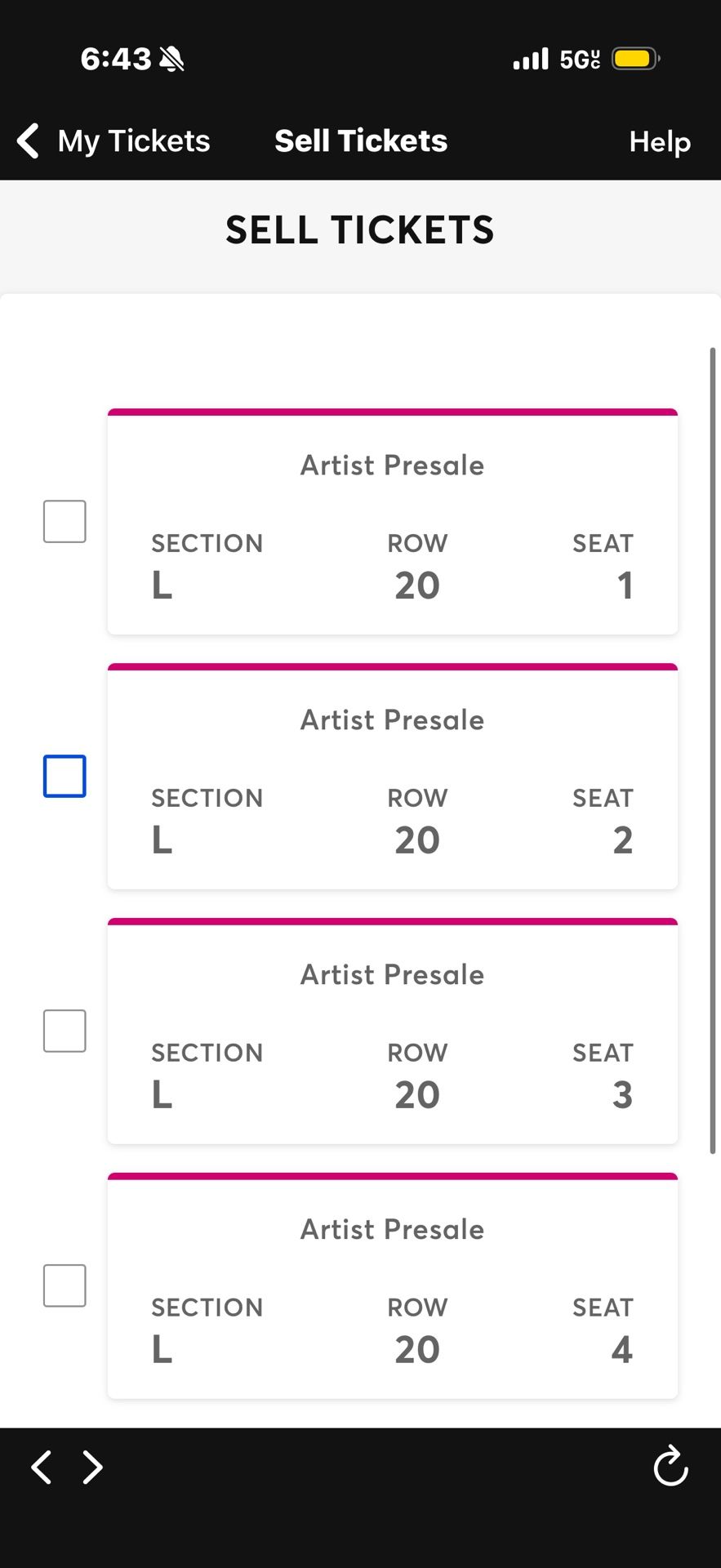This screenshot has width=721, height=1568.
Task: Tap the reload page icon
Action: point(670,1467)
